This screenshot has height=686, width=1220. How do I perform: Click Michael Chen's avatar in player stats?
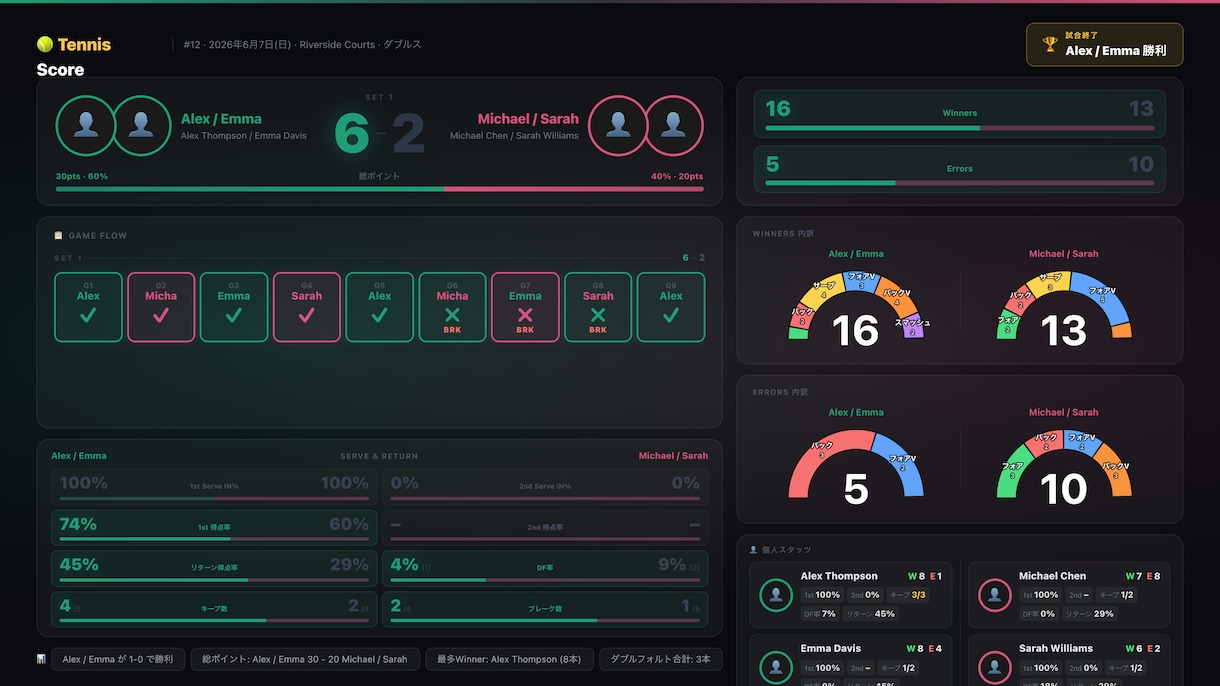(x=995, y=595)
